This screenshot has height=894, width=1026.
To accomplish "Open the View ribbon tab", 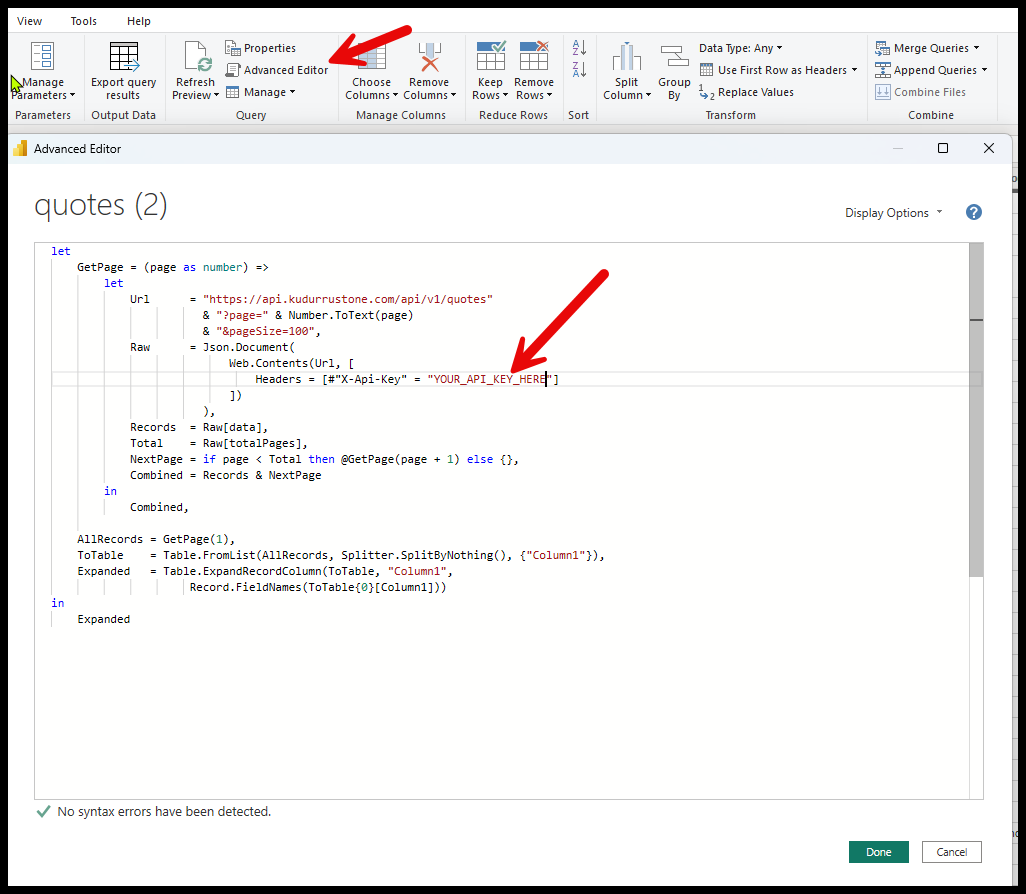I will click(x=30, y=21).
